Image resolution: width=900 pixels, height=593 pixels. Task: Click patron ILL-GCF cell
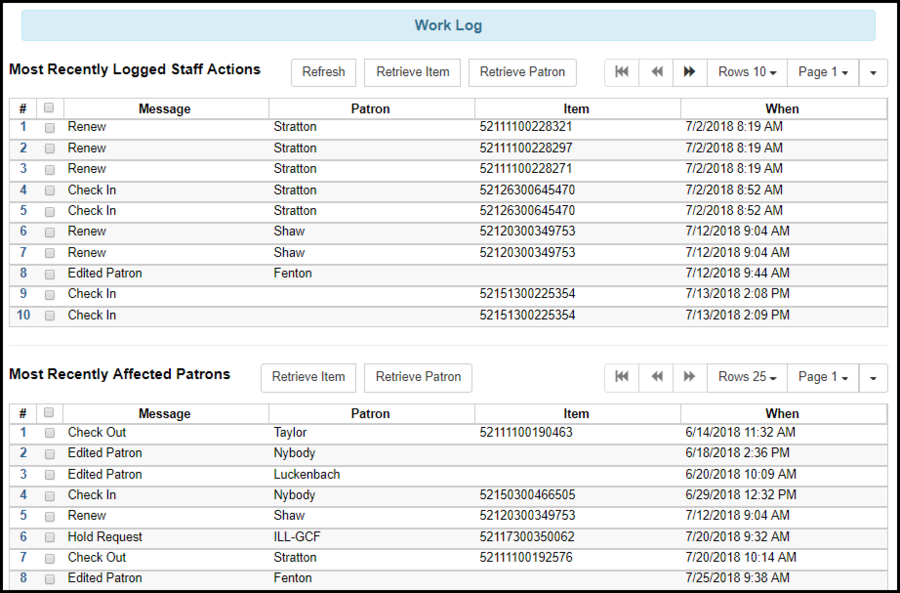point(297,537)
